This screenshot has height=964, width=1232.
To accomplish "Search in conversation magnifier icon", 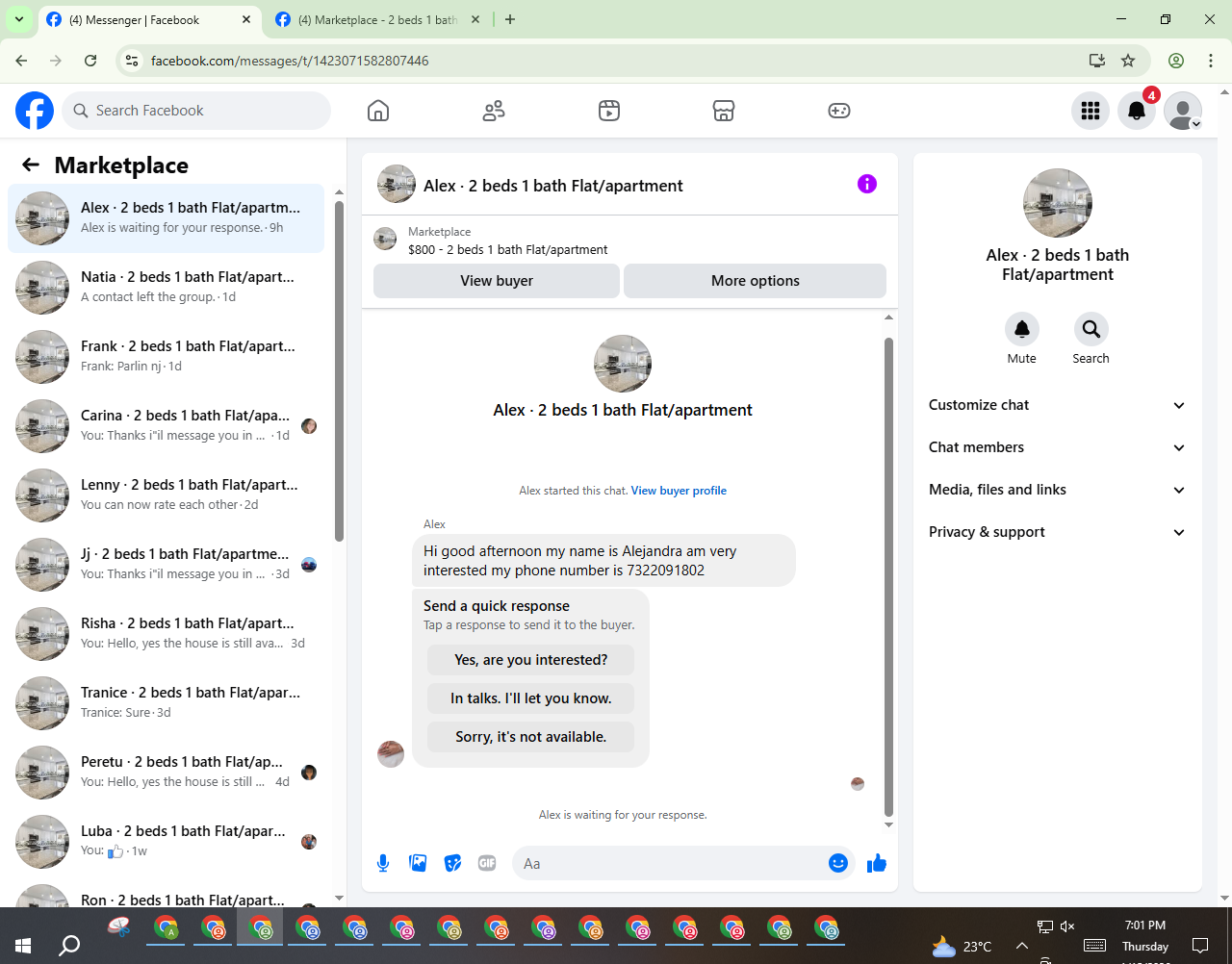I will pyautogui.click(x=1091, y=329).
